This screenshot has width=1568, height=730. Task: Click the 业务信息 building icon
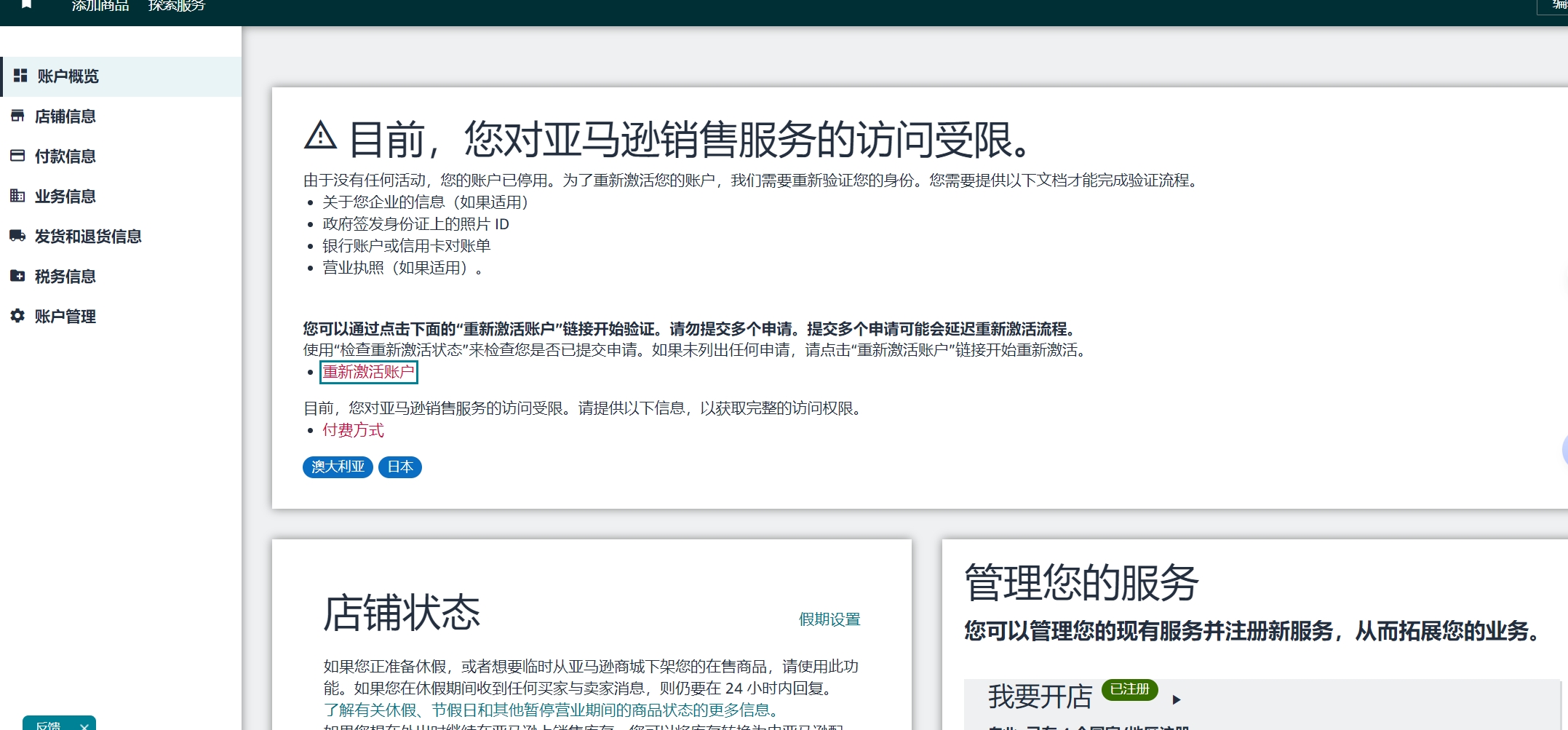point(17,196)
